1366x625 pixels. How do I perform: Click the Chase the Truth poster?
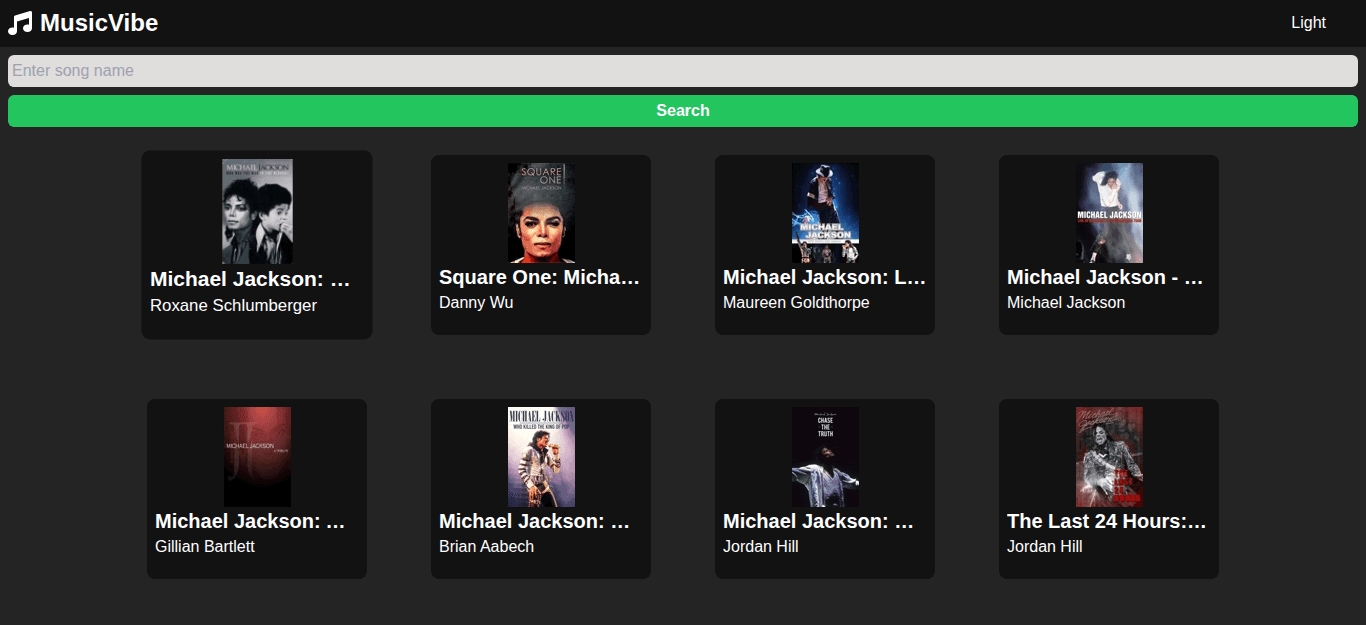click(825, 457)
